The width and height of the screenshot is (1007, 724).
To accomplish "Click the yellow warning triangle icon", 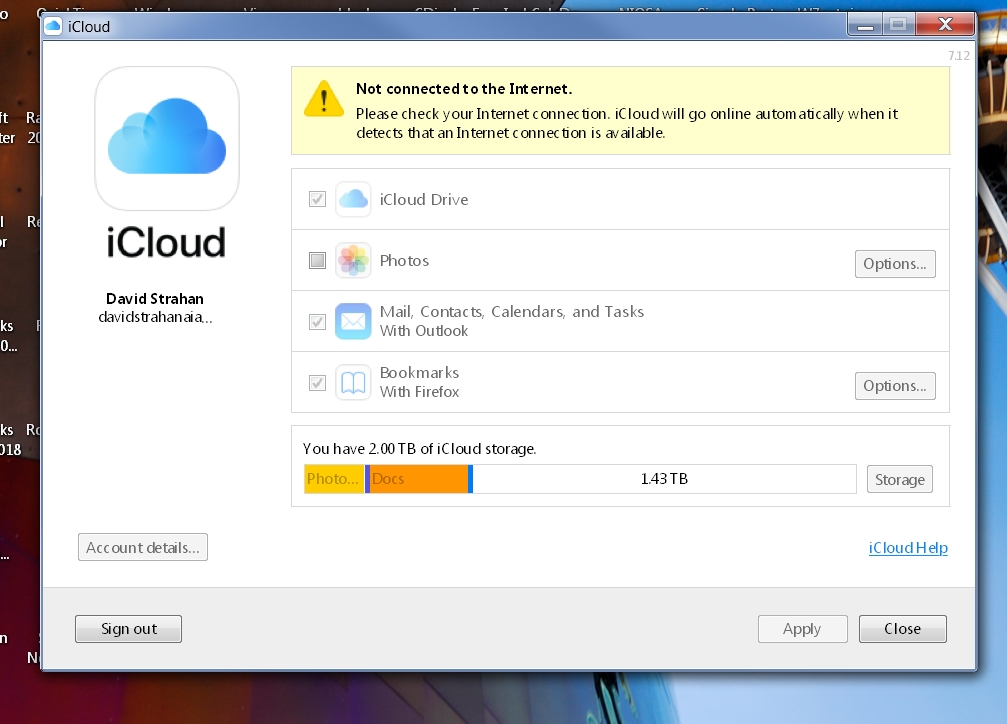I will 324,99.
